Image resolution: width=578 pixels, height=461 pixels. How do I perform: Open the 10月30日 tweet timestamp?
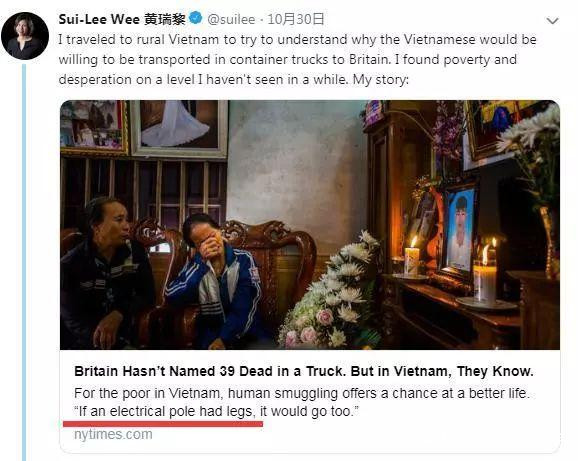pyautogui.click(x=296, y=19)
